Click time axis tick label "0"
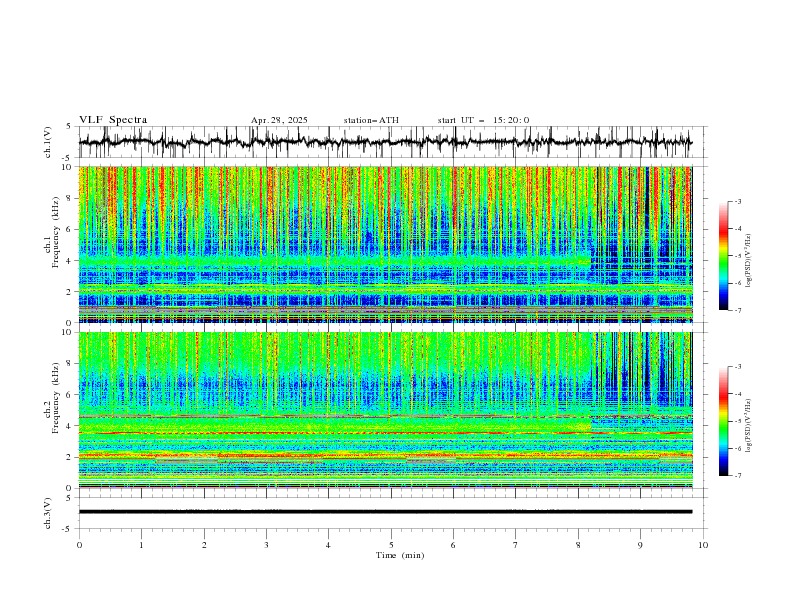The image size is (792, 612). pyautogui.click(x=79, y=545)
